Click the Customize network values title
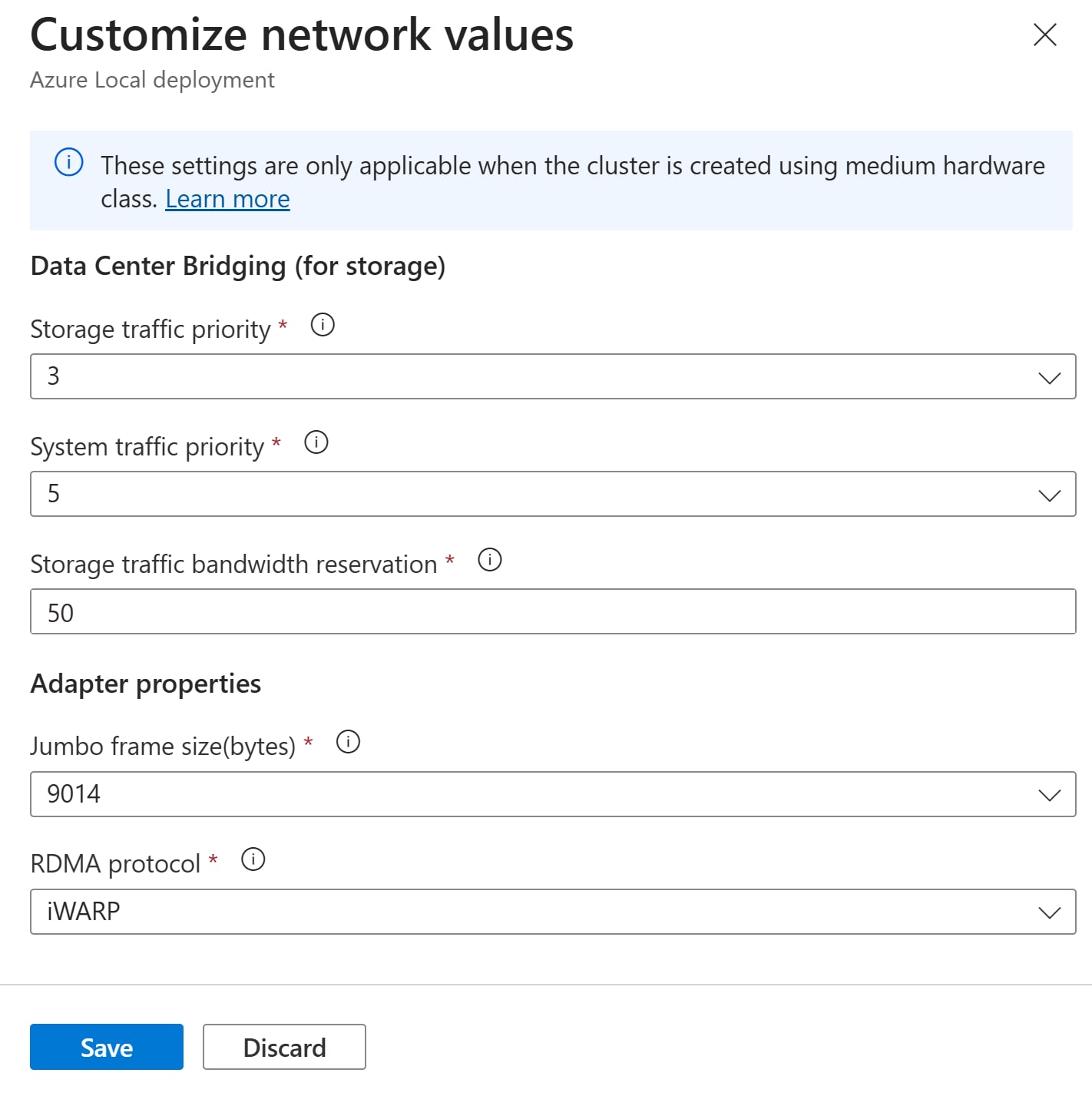1092x1096 pixels. coord(302,35)
